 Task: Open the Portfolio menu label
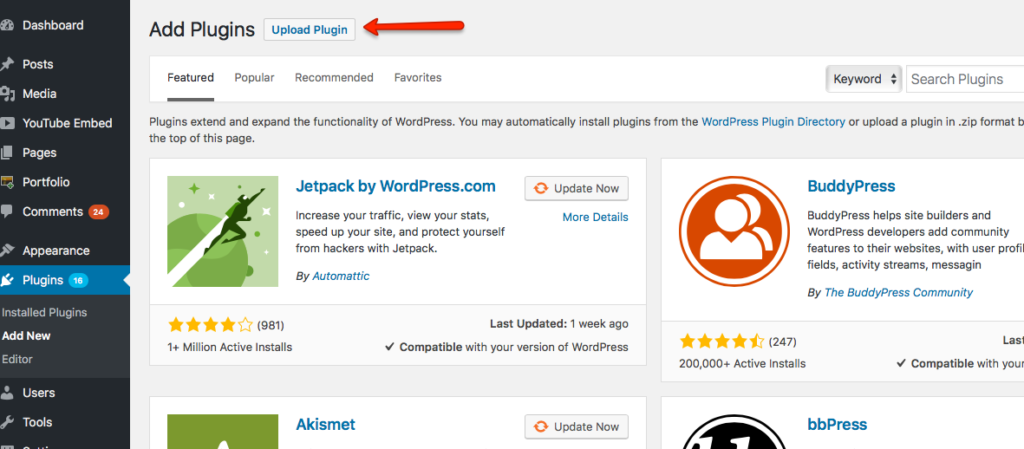[x=46, y=182]
